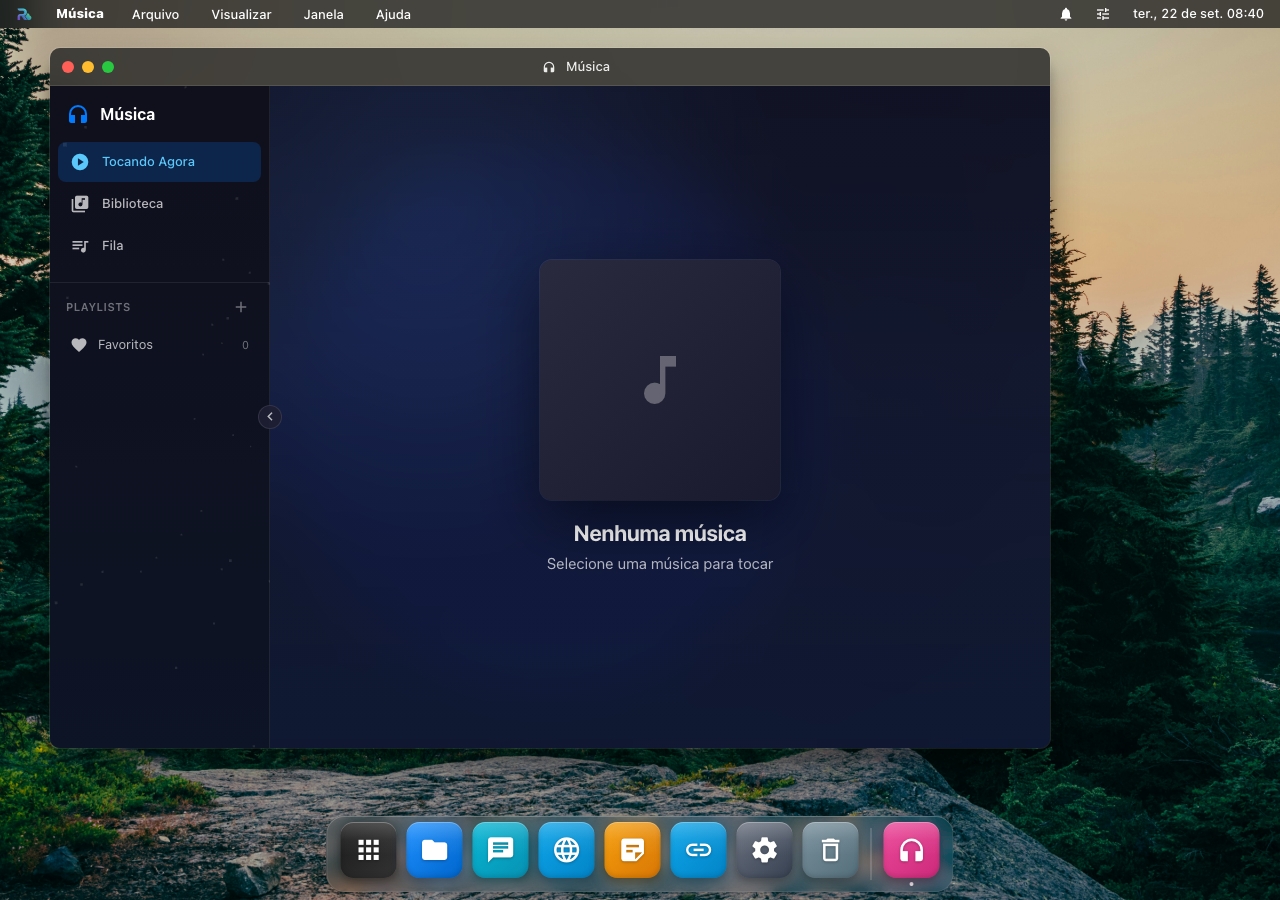Collapse the sidebar with the chevron
Screen dimensions: 1280x900
[270, 417]
